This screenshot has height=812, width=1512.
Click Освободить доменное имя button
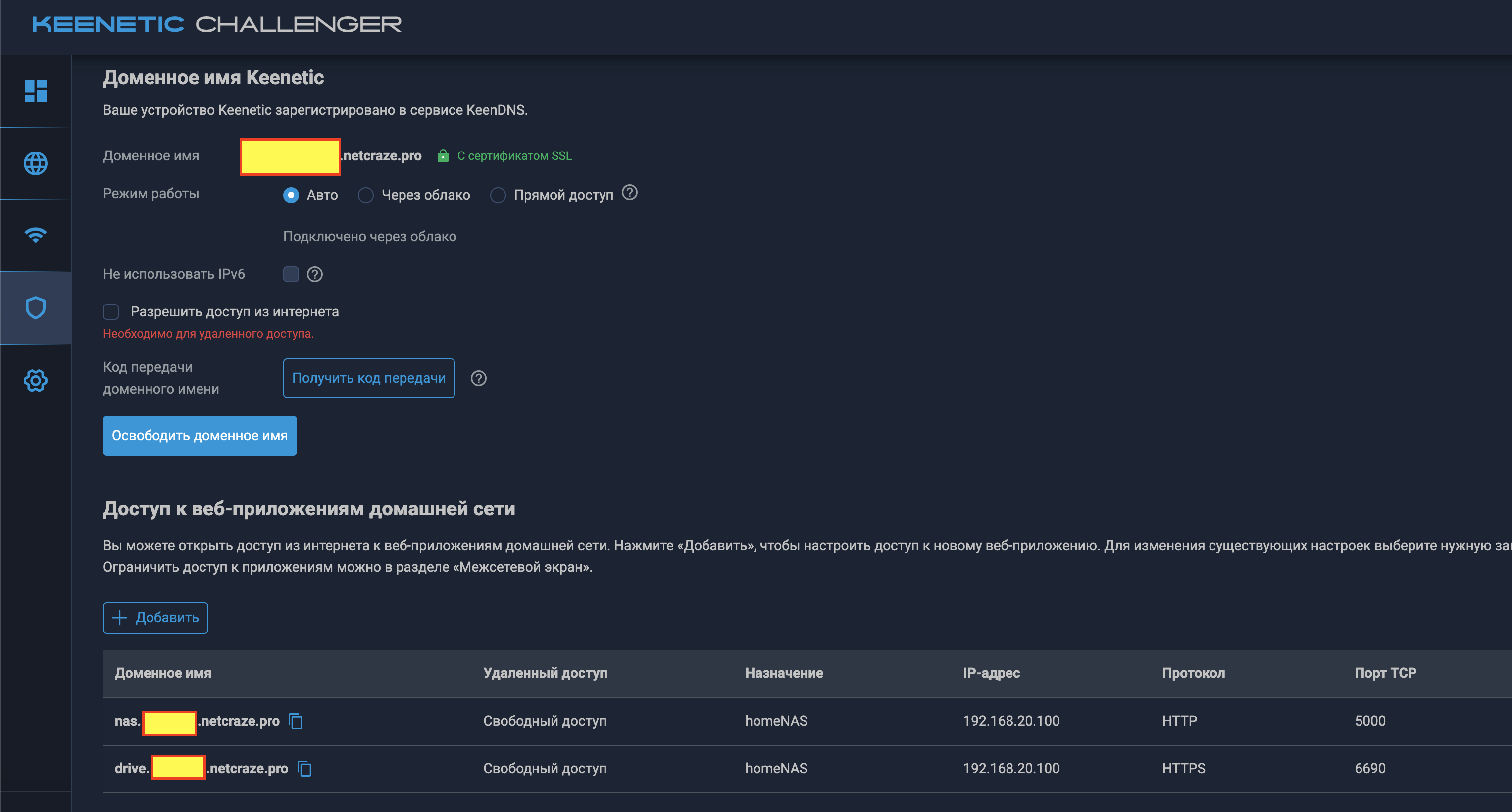click(x=200, y=436)
